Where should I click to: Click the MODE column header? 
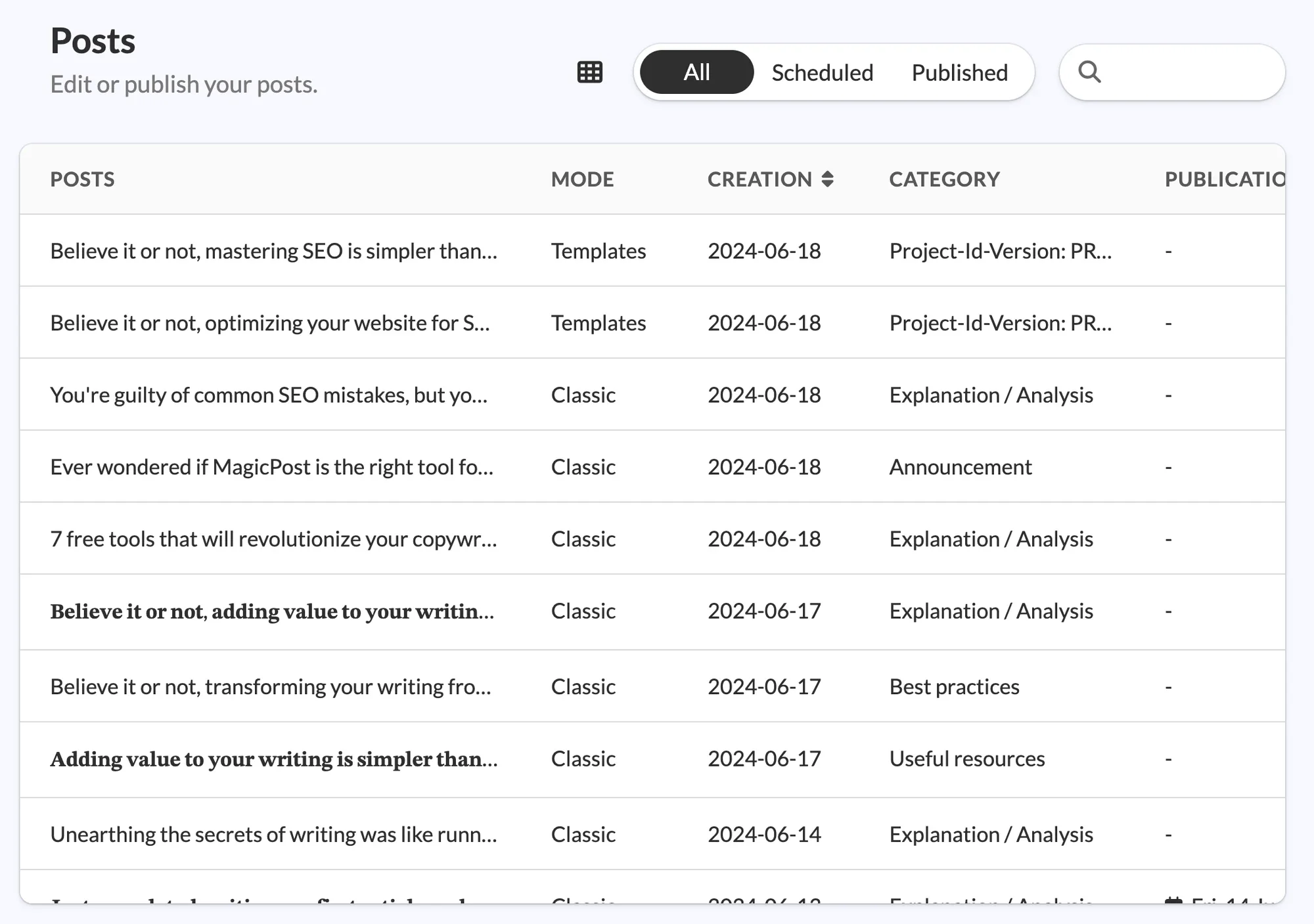pyautogui.click(x=583, y=179)
